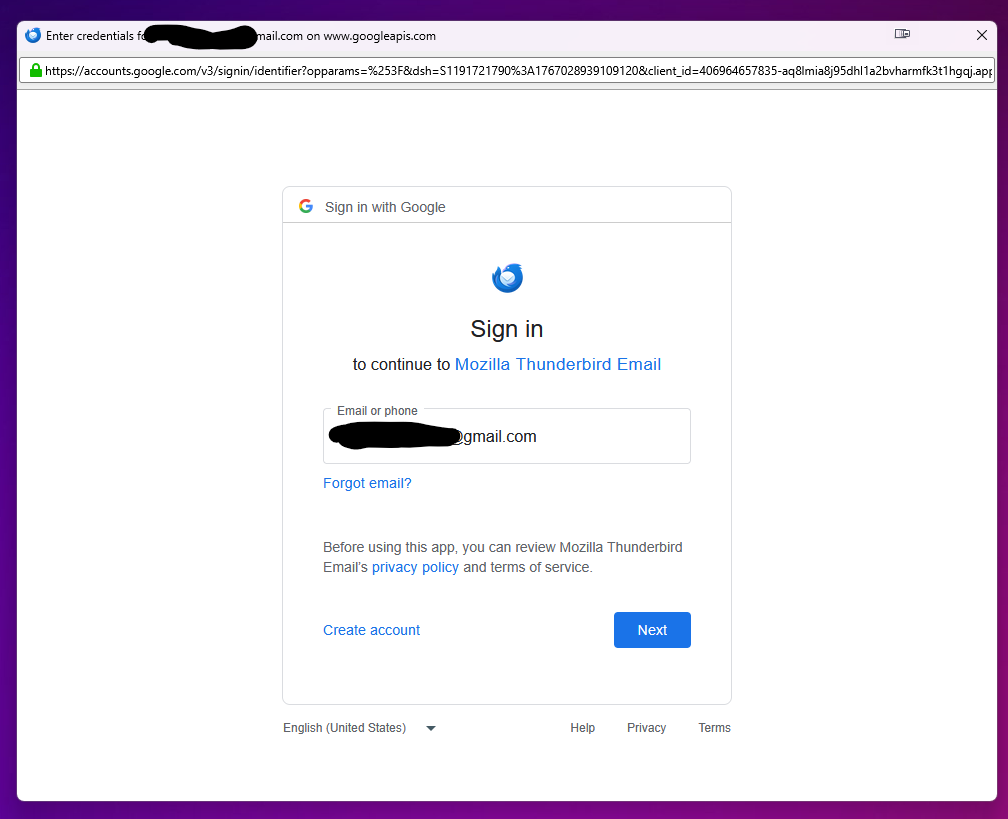Click the accounts.google.com URL address bar
This screenshot has width=1008, height=819.
(507, 70)
